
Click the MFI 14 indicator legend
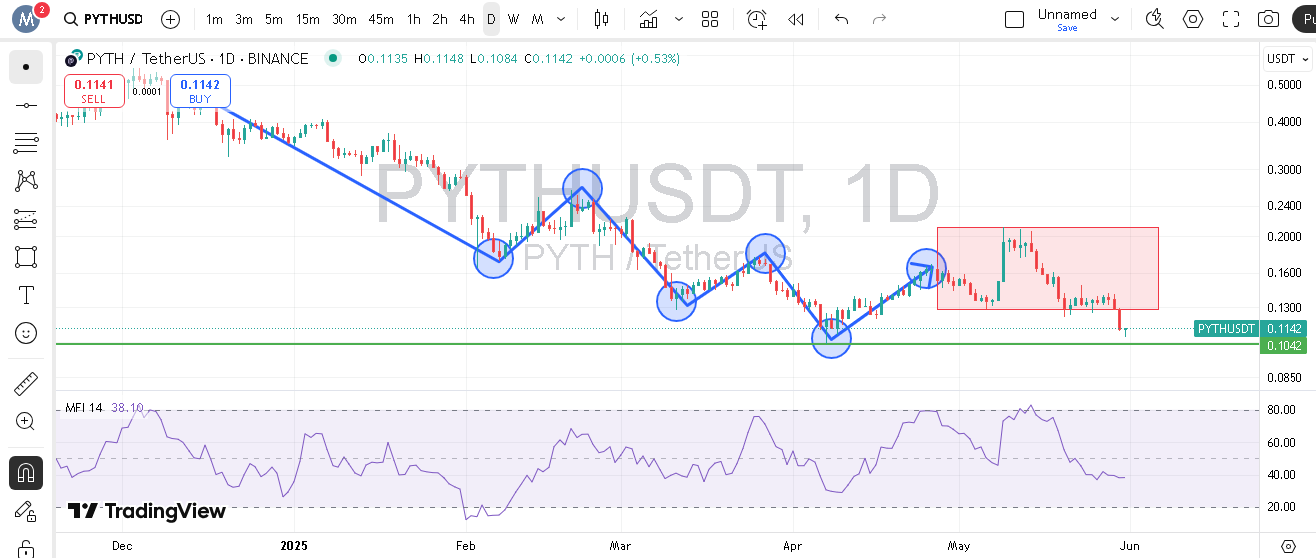pos(85,407)
